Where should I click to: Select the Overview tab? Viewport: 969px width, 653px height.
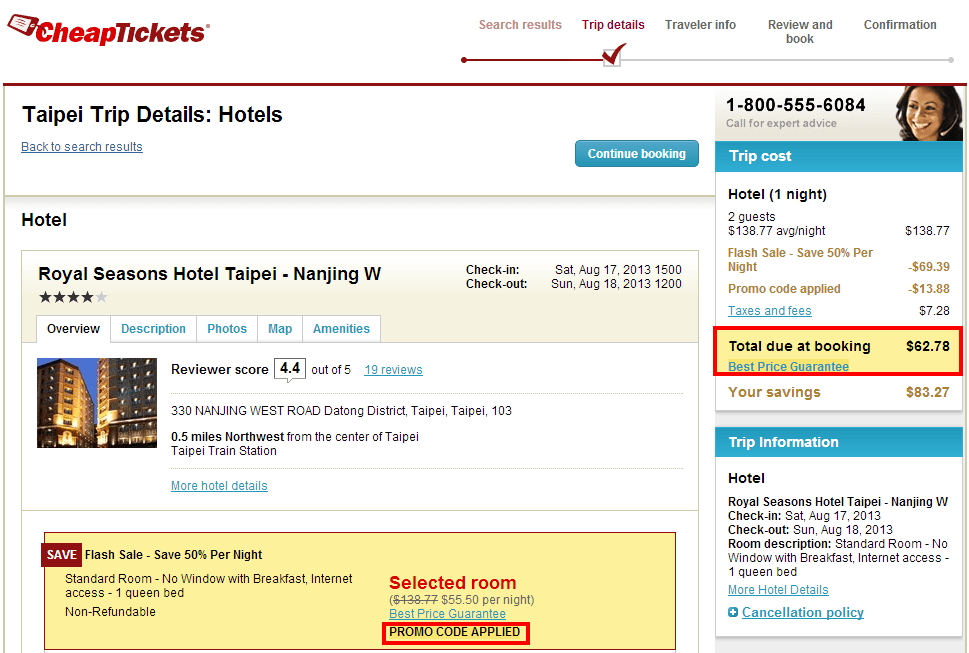(x=73, y=329)
